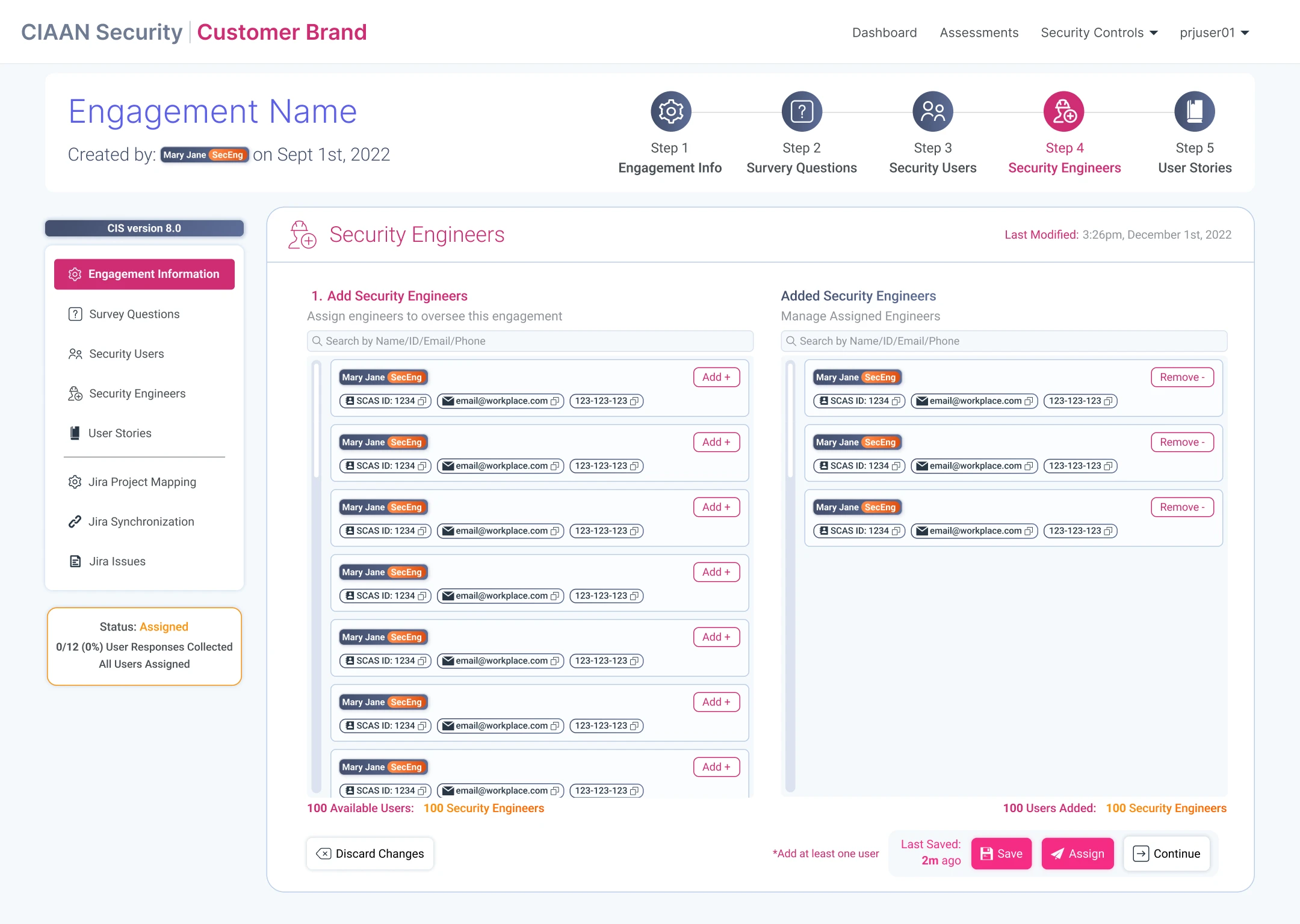Screen dimensions: 1300x924
Task: Copy SCAS ID of first available engineer
Action: click(x=422, y=401)
